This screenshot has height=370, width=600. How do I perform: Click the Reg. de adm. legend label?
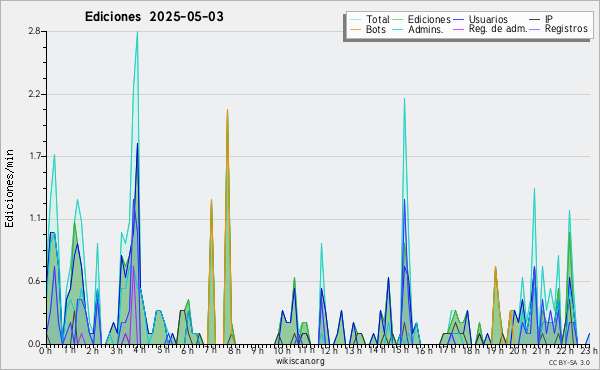pyautogui.click(x=498, y=29)
